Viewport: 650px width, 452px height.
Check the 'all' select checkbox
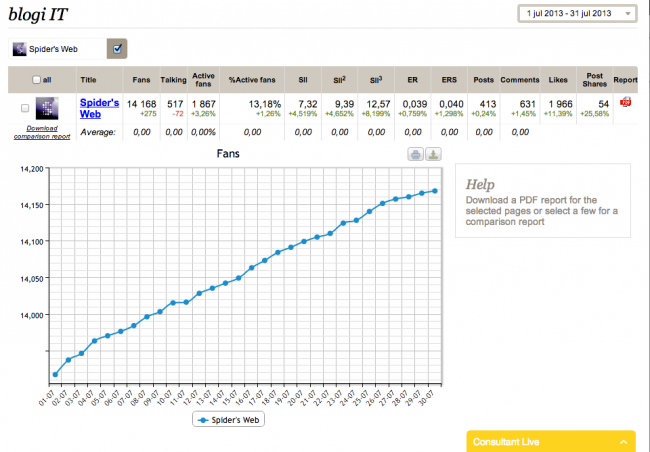click(36, 80)
